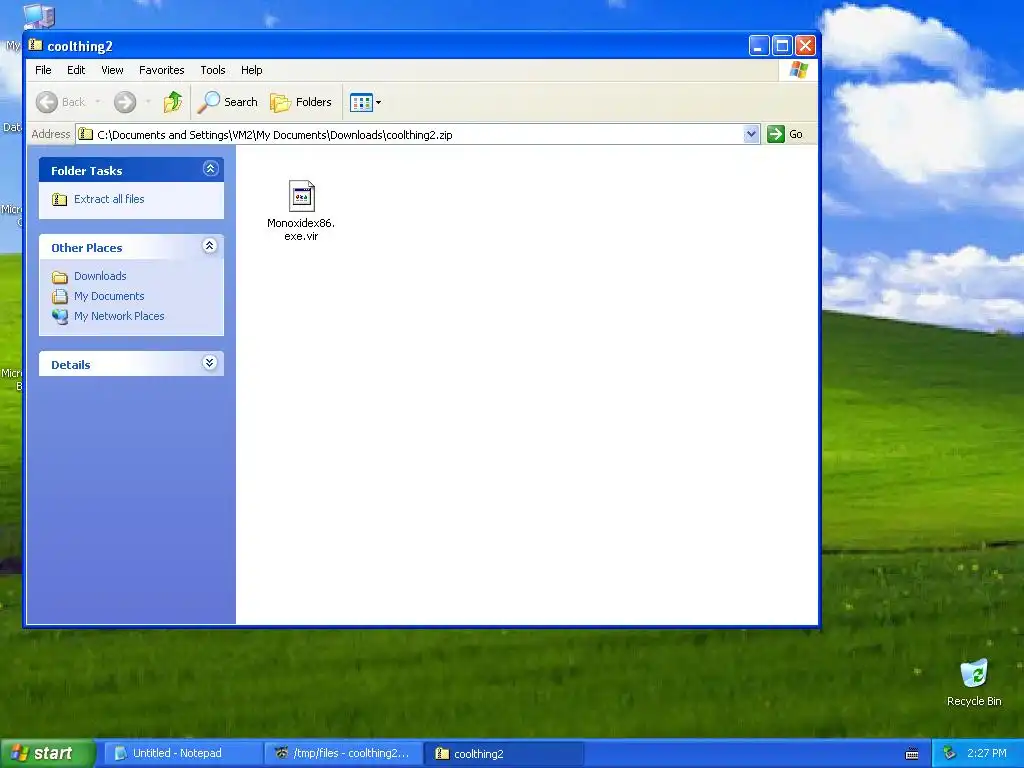Click the Back navigation button
Screen dimensions: 1024x768
[x=61, y=102]
